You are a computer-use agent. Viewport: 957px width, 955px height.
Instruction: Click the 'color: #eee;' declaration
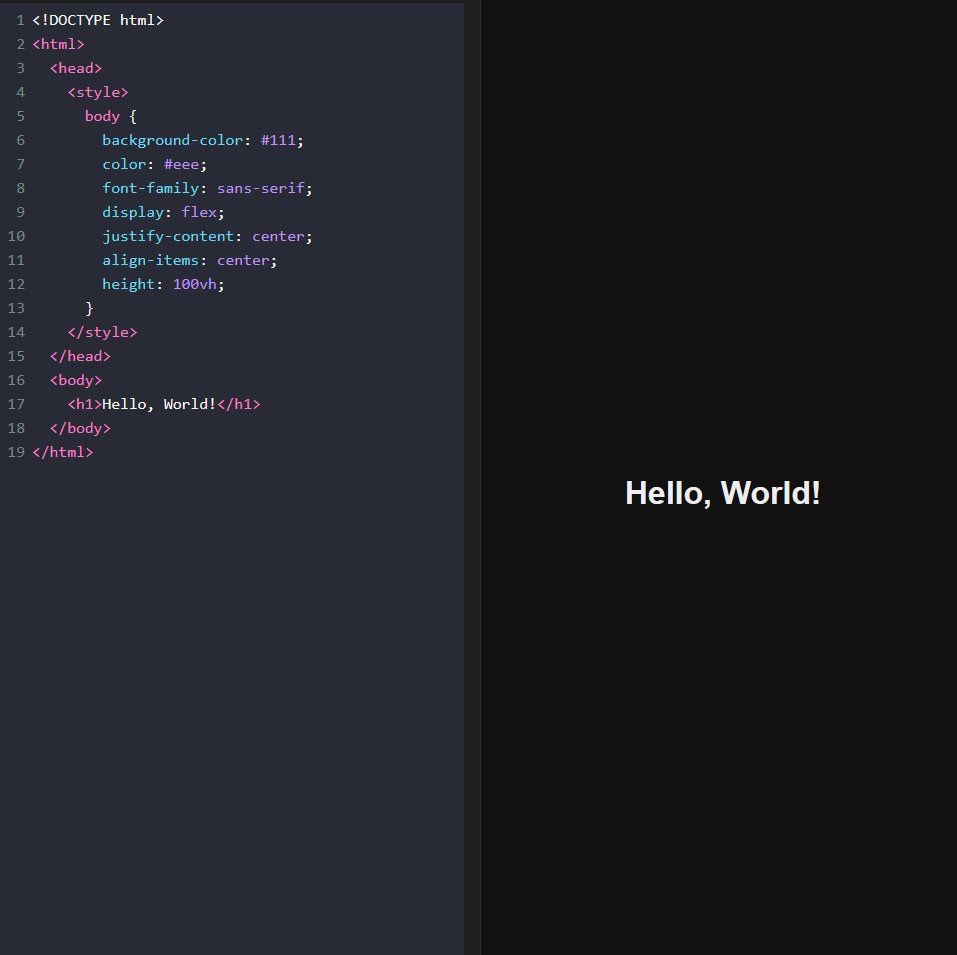point(154,164)
